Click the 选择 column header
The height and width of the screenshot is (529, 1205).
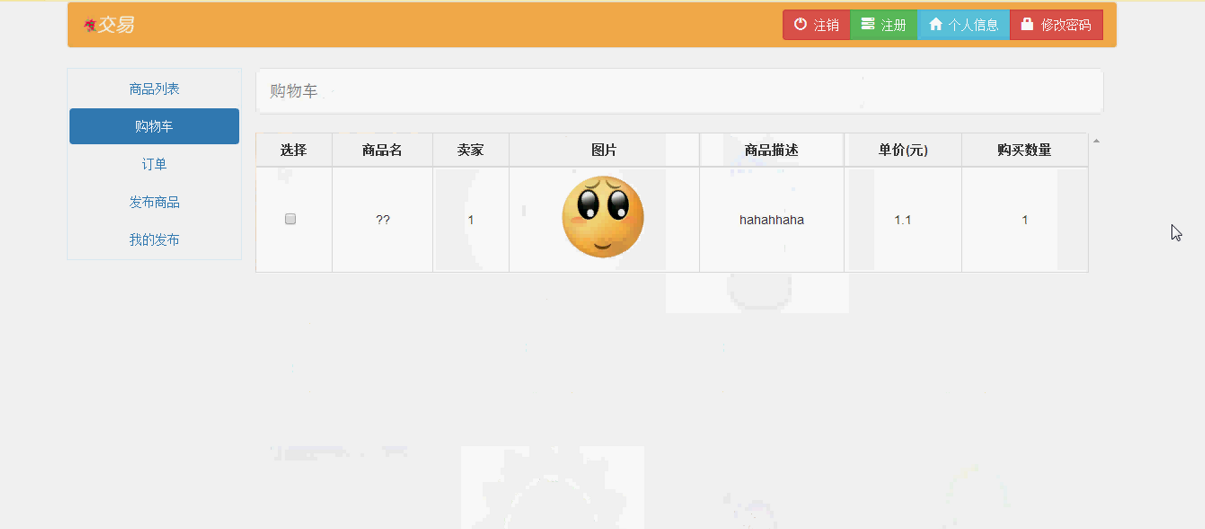294,150
